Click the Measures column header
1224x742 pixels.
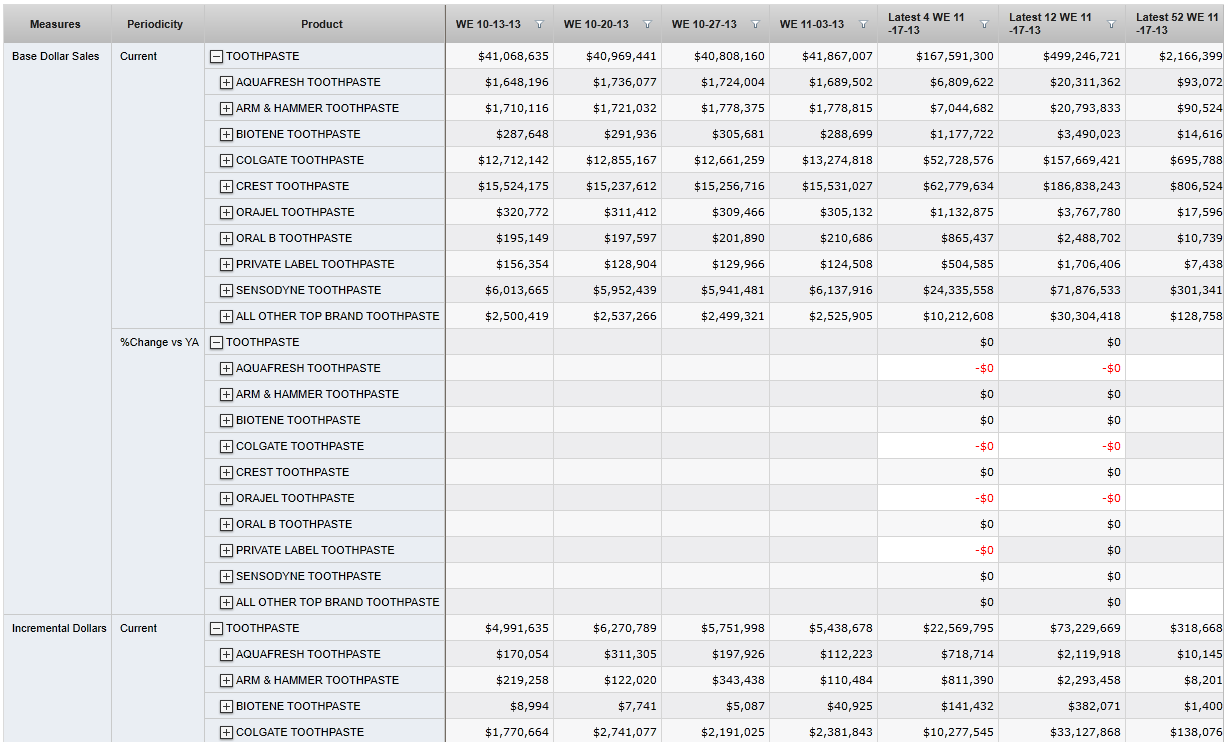click(55, 24)
